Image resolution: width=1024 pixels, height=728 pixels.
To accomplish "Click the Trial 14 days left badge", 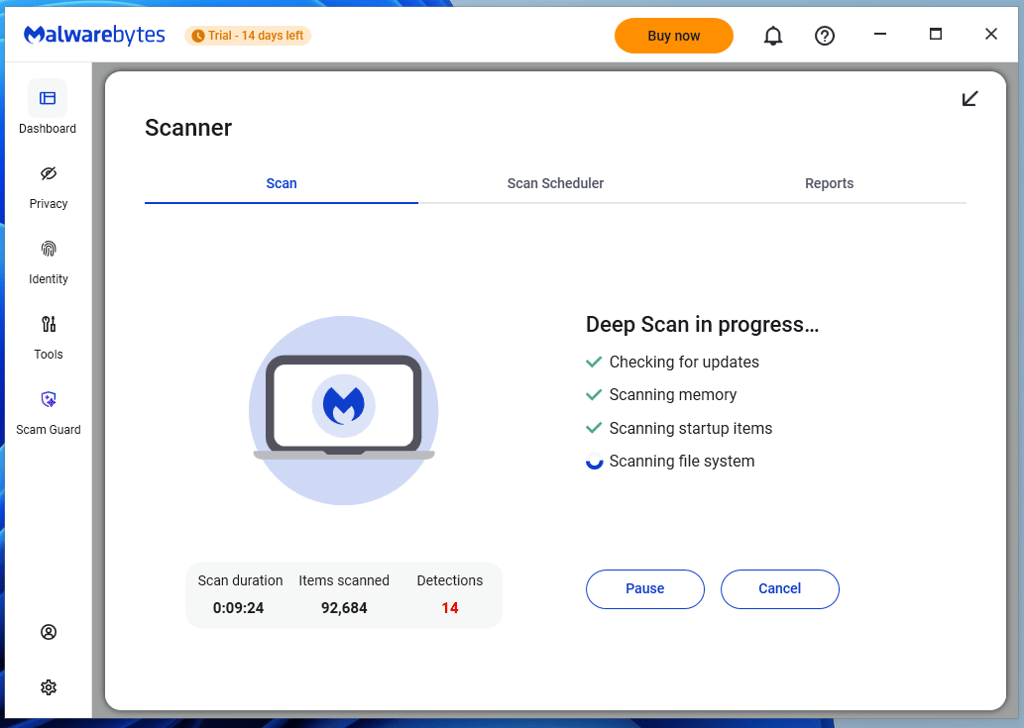I will coord(248,35).
